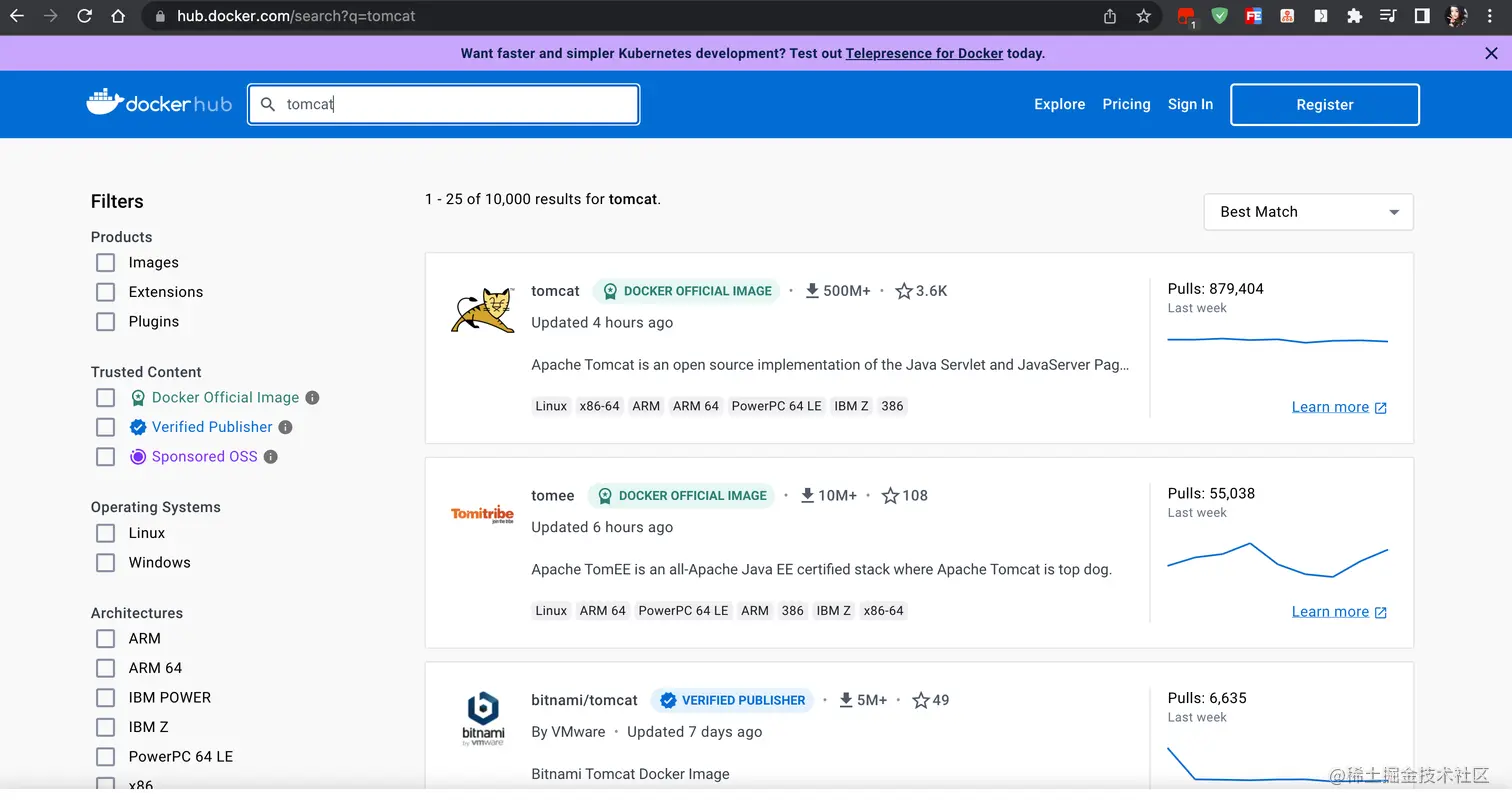1512x808 pixels.
Task: Open the tomee repository title
Action: click(x=553, y=495)
